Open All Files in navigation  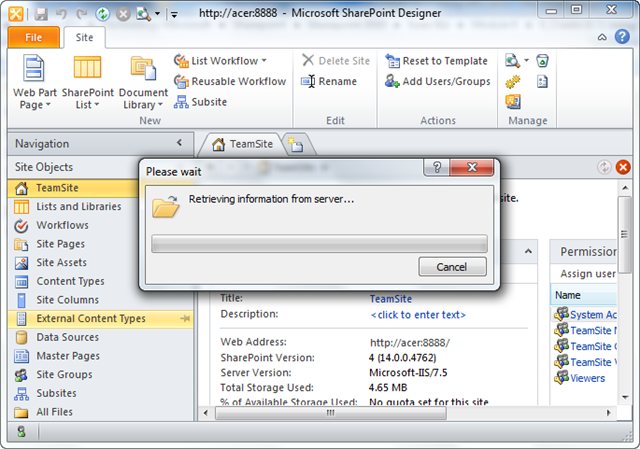[100, 412]
